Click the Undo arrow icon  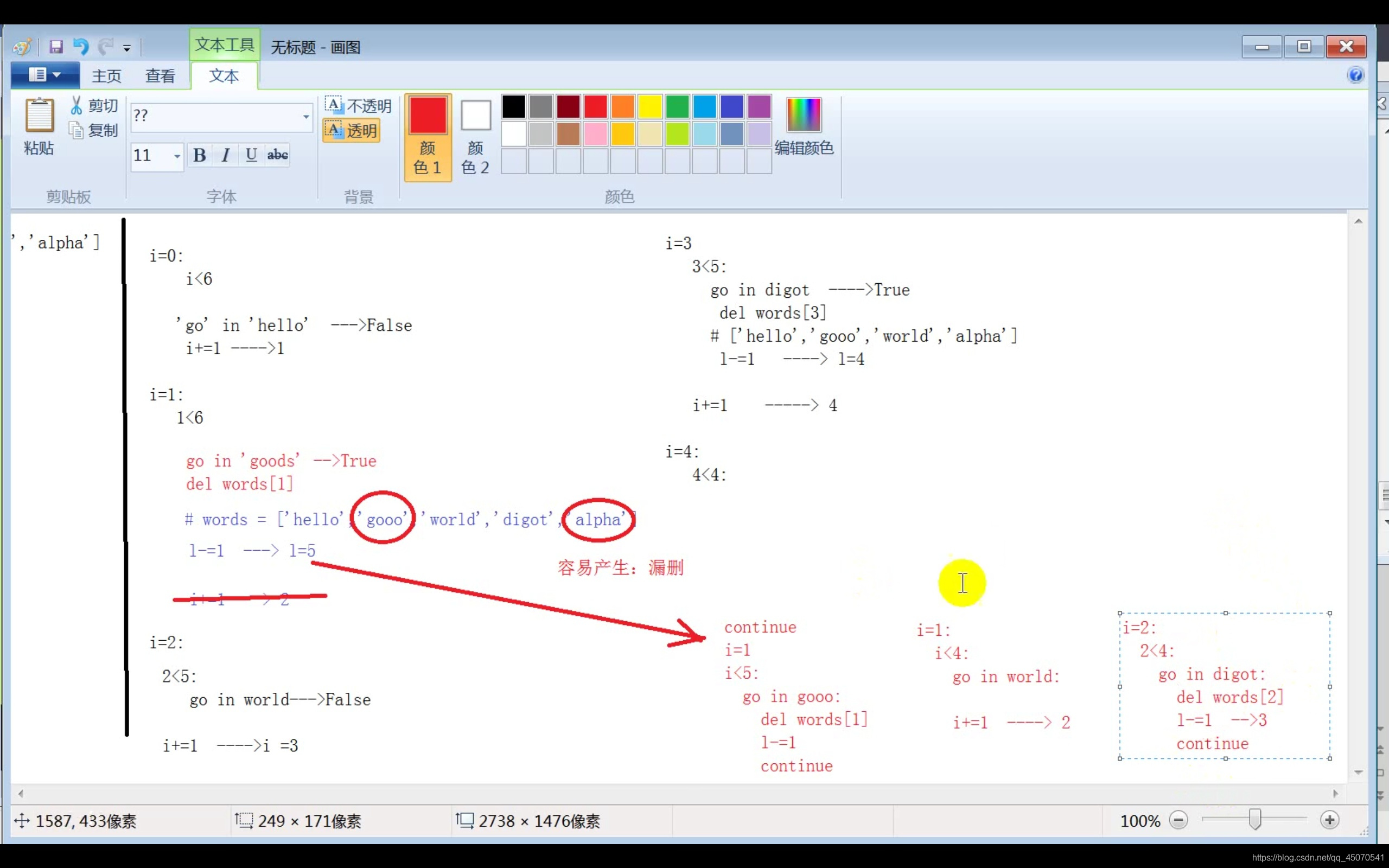pos(81,47)
